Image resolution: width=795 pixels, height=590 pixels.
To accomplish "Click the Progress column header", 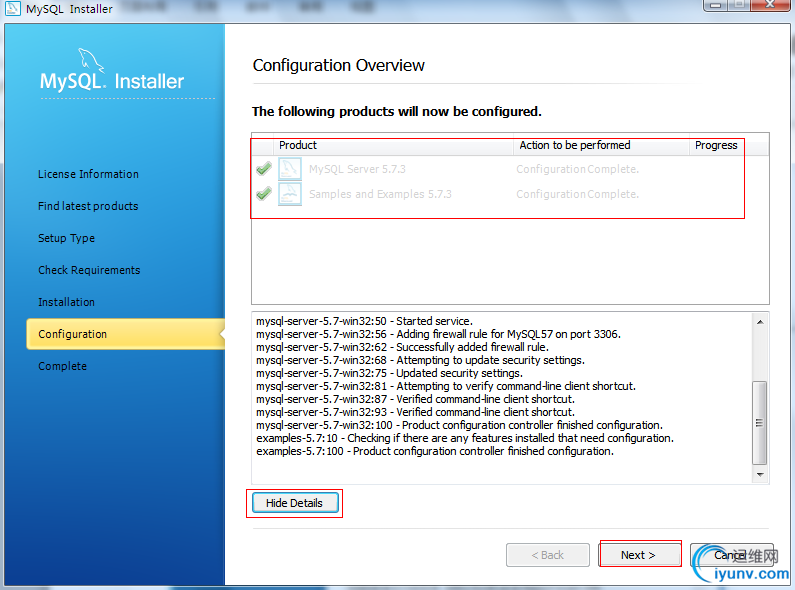I will (x=716, y=145).
